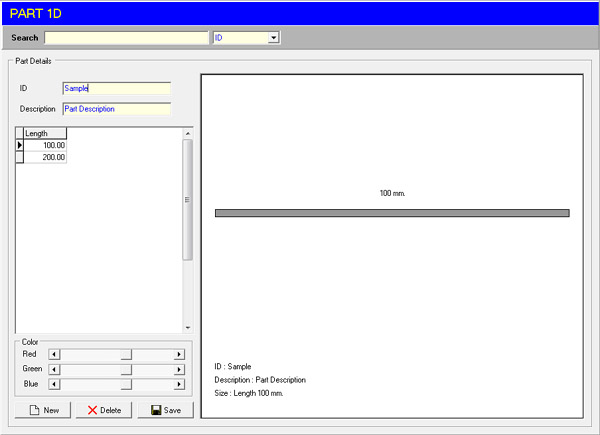Click the length grid scroll down arrow
The image size is (600, 435).
coord(188,327)
